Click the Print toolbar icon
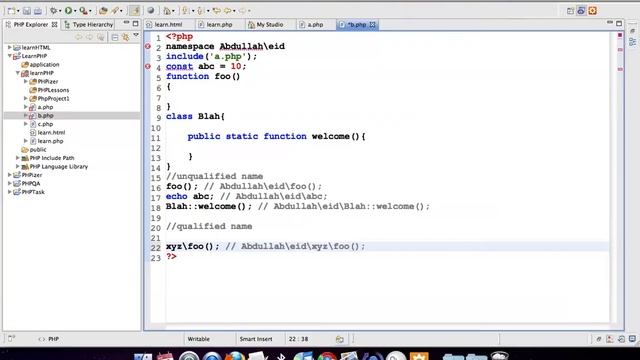This screenshot has width=640, height=360. point(38,11)
